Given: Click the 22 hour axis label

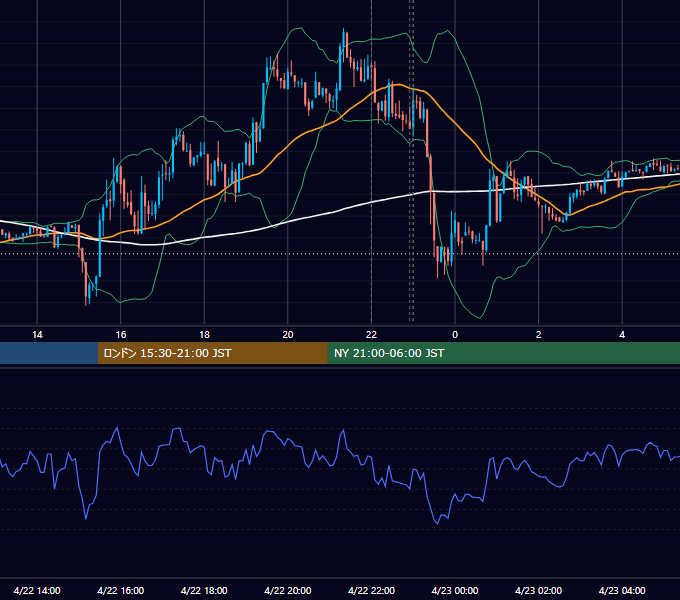Looking at the screenshot, I should click(x=371, y=335).
